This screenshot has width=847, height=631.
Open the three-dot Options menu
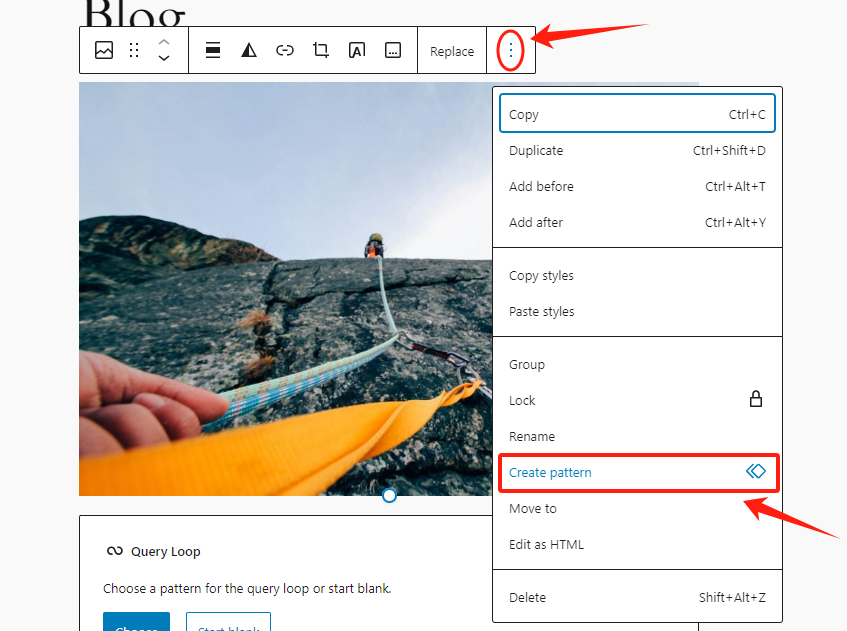point(511,50)
